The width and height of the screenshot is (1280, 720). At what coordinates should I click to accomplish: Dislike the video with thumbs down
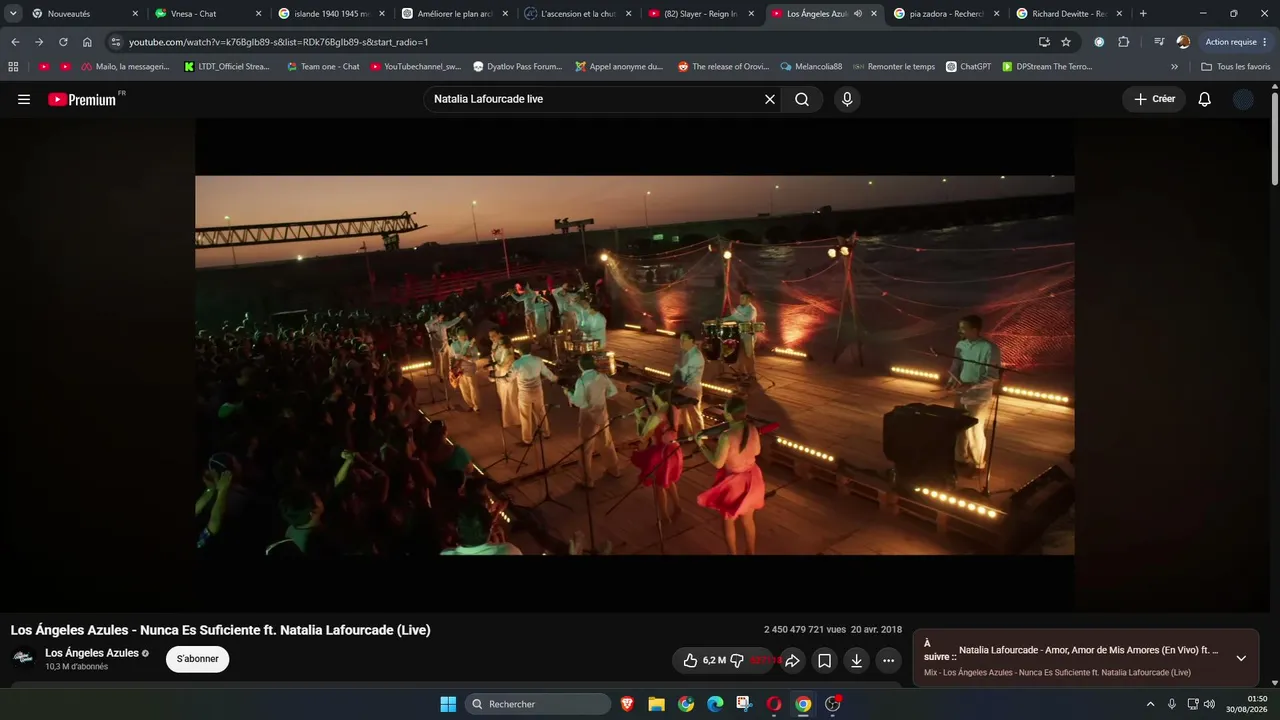(x=737, y=660)
